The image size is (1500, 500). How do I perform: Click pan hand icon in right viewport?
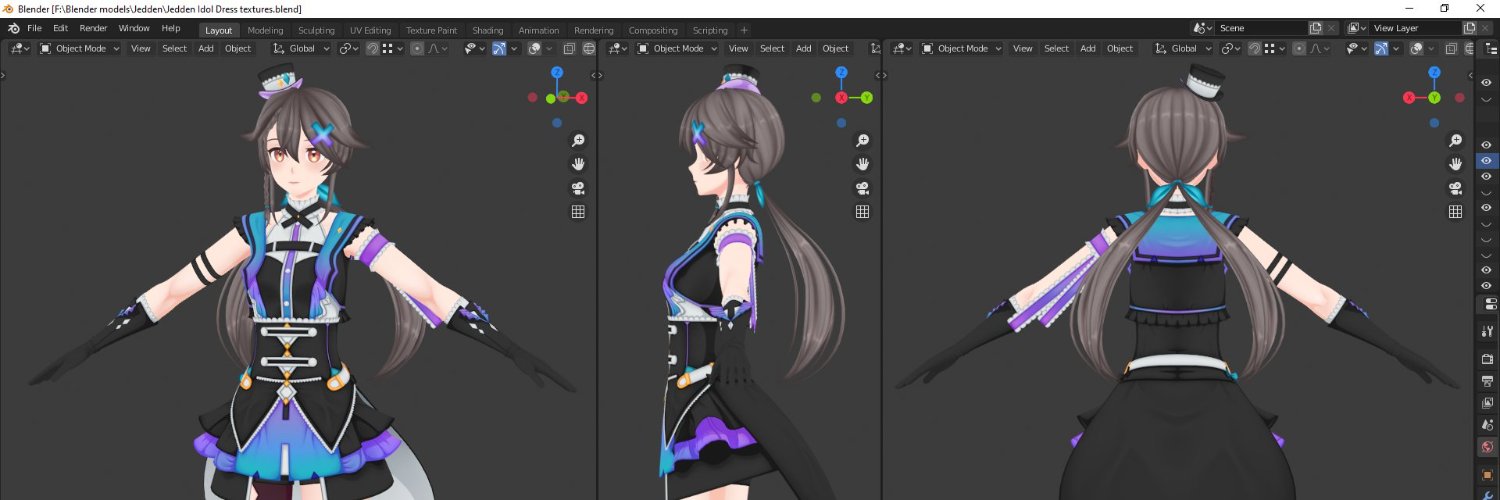click(x=1455, y=164)
